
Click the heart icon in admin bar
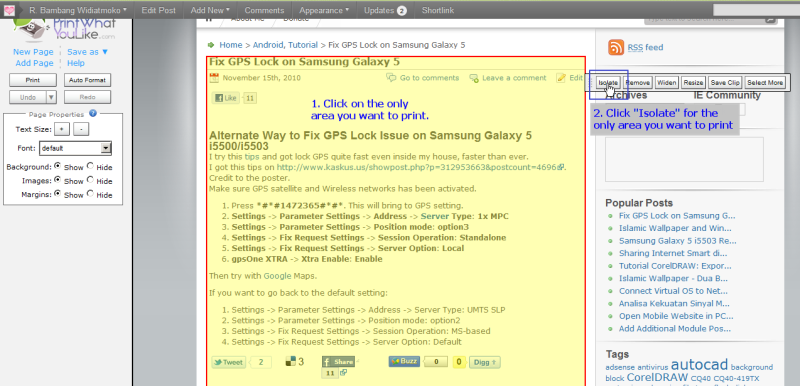10,10
